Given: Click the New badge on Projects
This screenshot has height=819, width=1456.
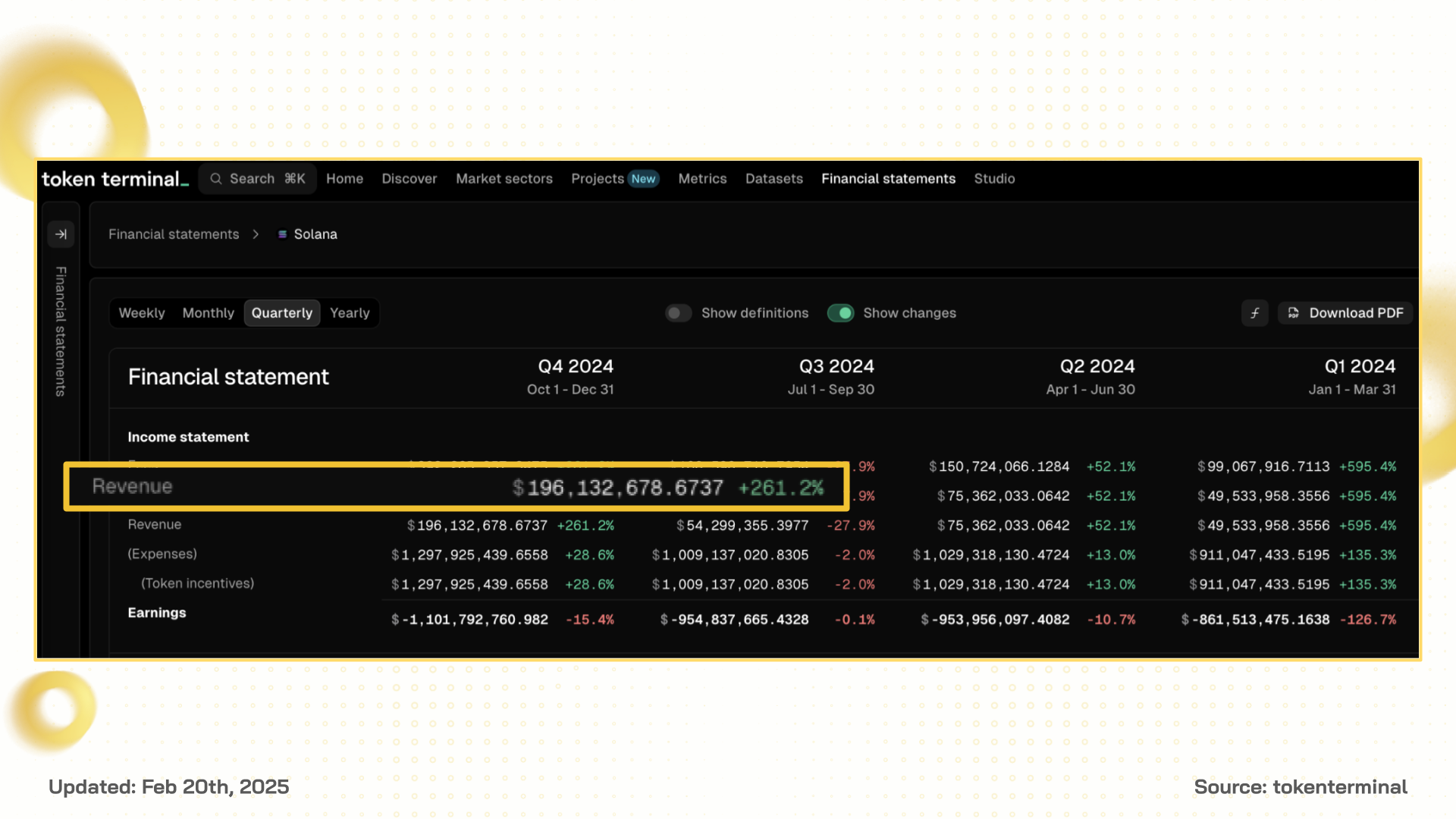Looking at the screenshot, I should (643, 179).
